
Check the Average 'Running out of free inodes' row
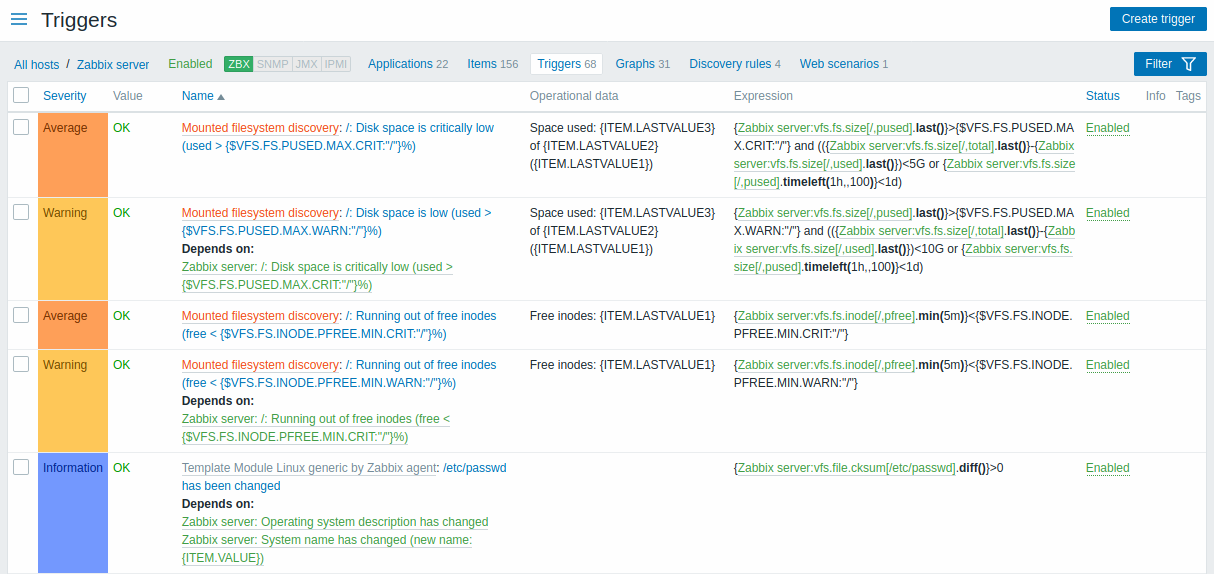point(21,315)
